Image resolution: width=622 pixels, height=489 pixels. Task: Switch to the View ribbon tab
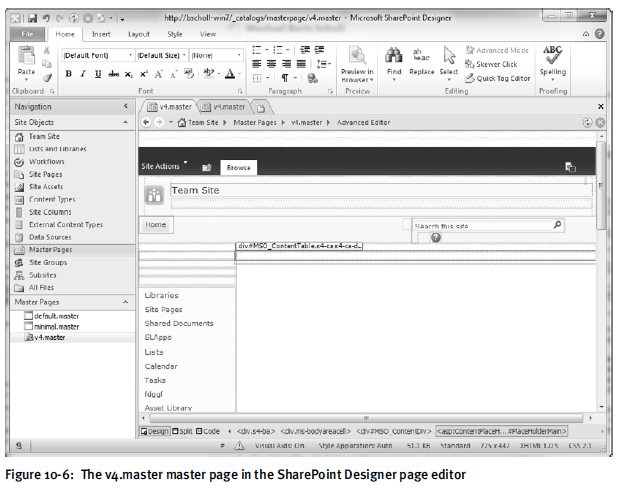pyautogui.click(x=208, y=35)
